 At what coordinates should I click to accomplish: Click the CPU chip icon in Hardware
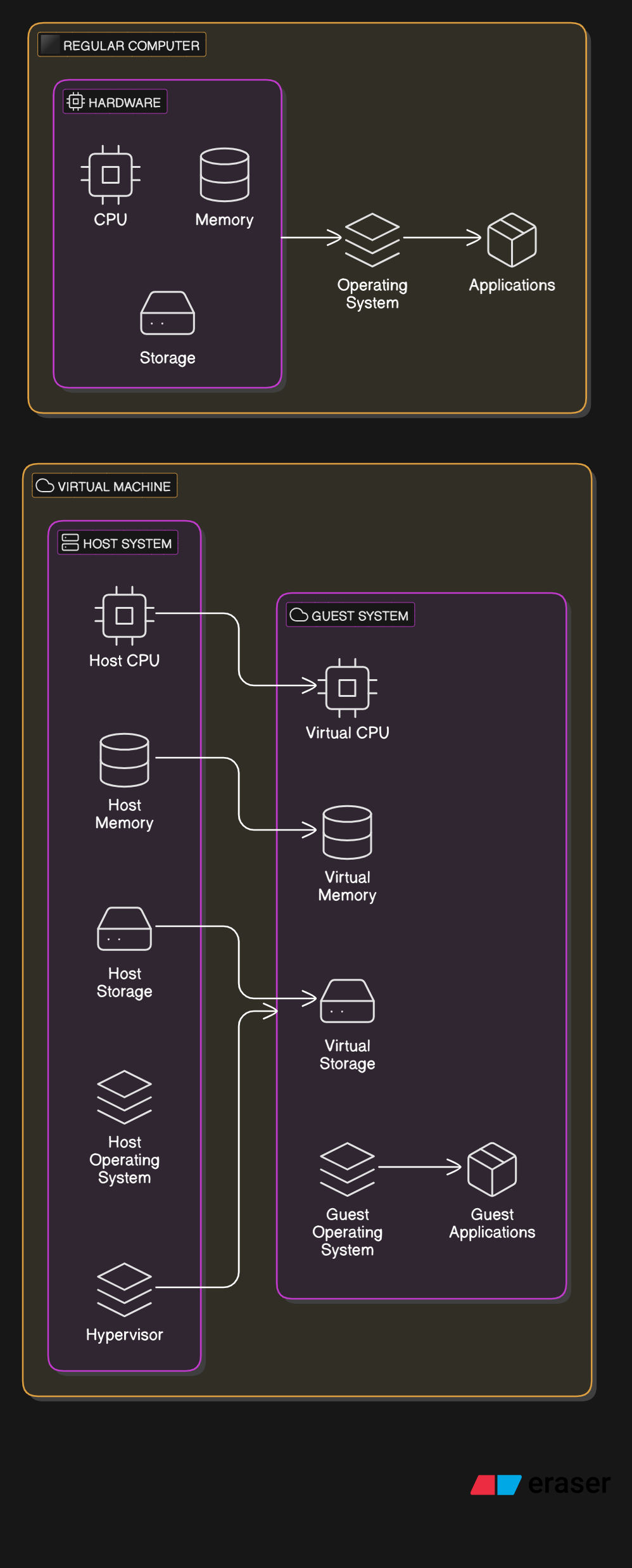tap(111, 175)
